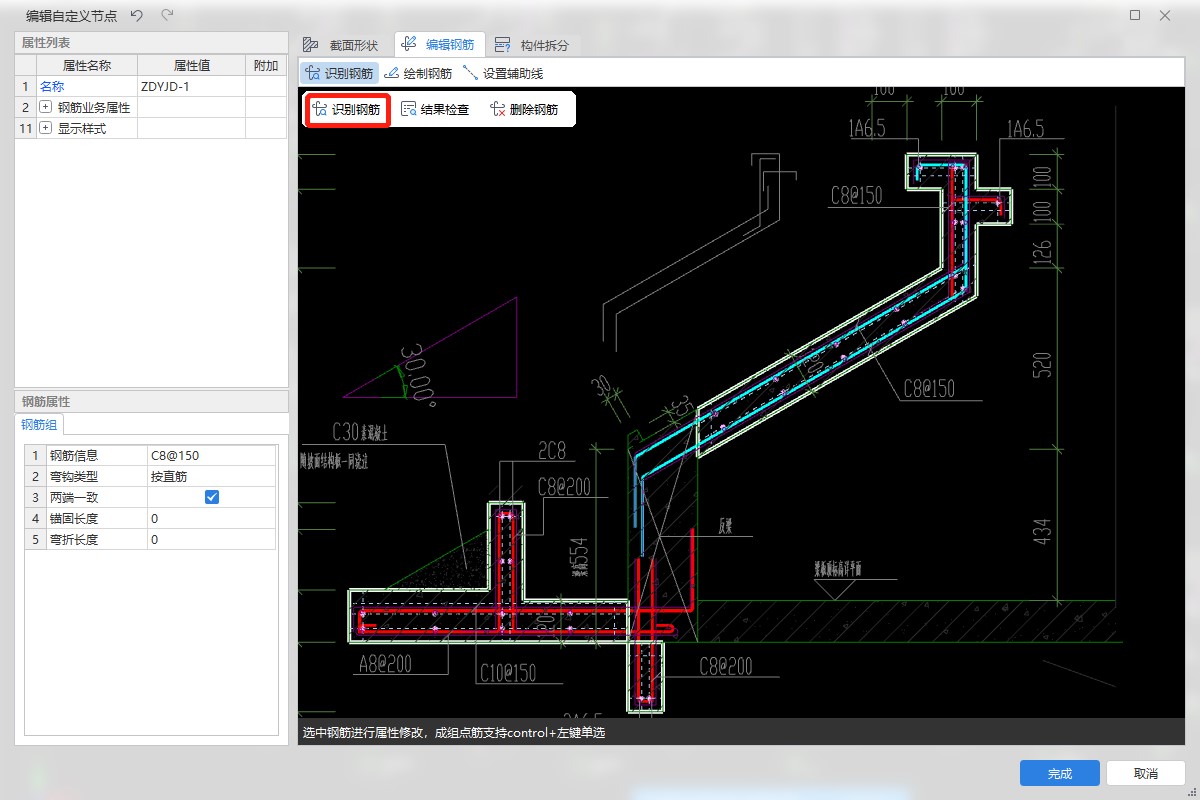Open 结果检查 result check tool
The height and width of the screenshot is (800, 1200).
pos(435,109)
